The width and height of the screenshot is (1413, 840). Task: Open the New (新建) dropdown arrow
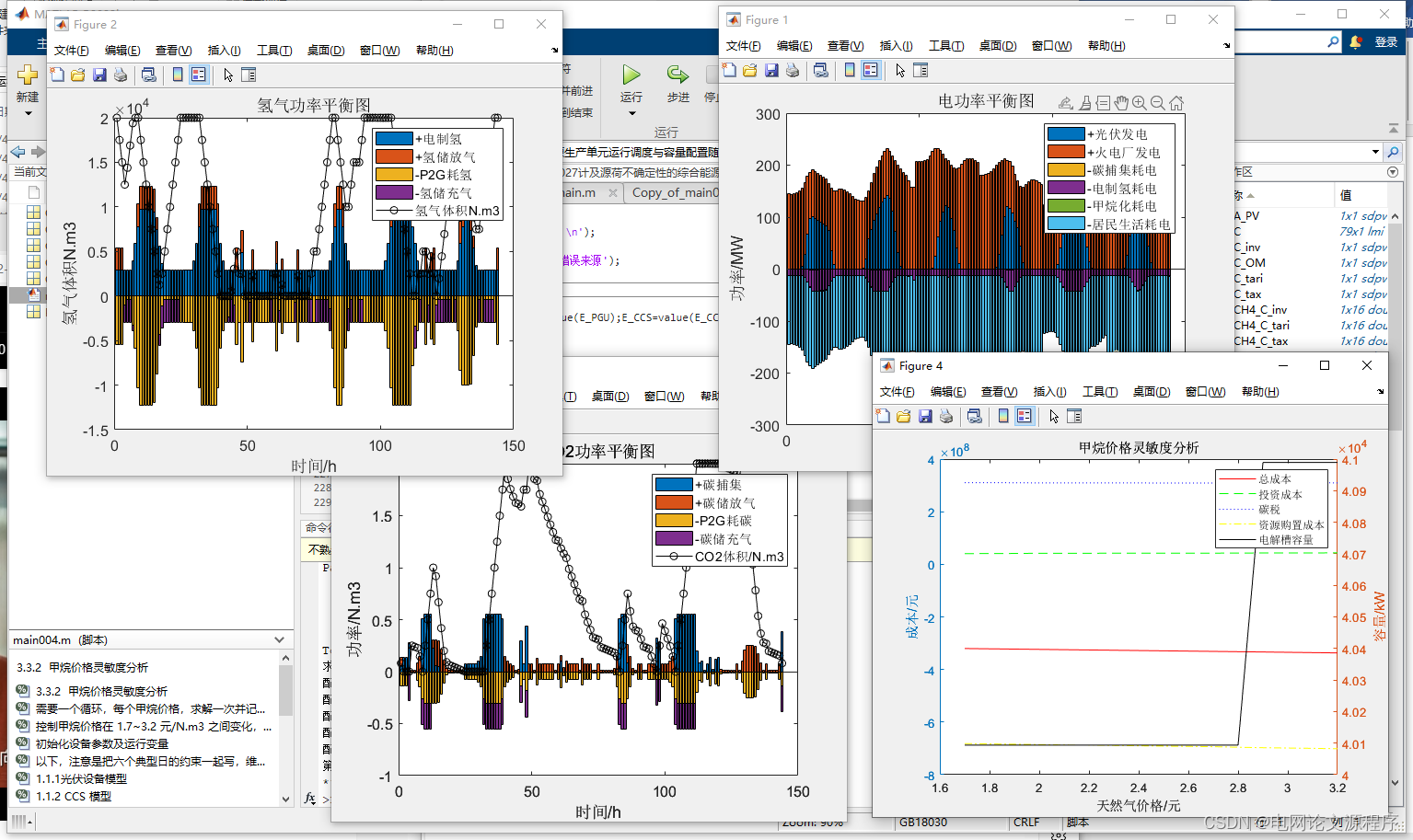point(28,113)
